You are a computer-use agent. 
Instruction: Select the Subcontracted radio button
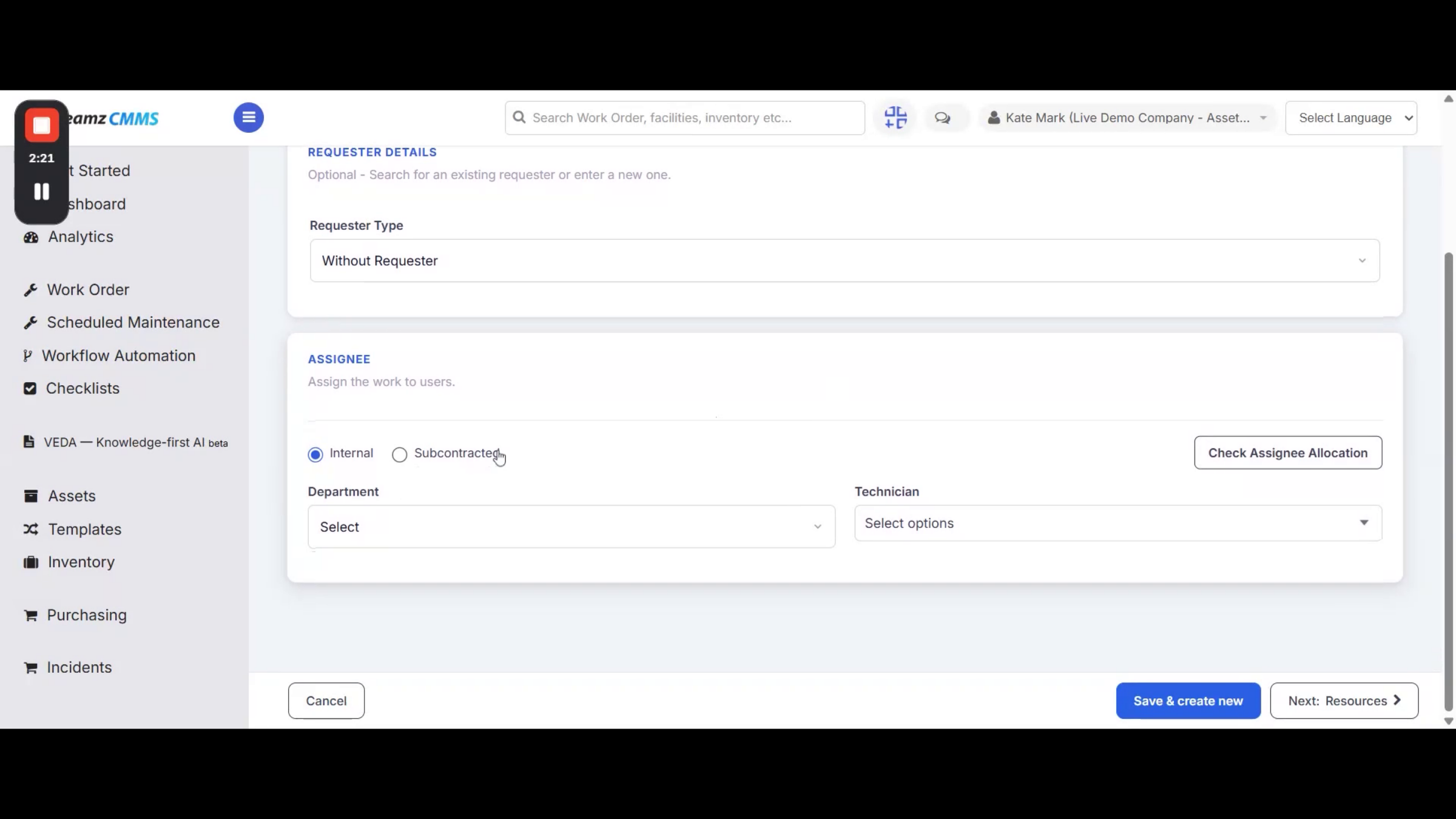(x=399, y=454)
